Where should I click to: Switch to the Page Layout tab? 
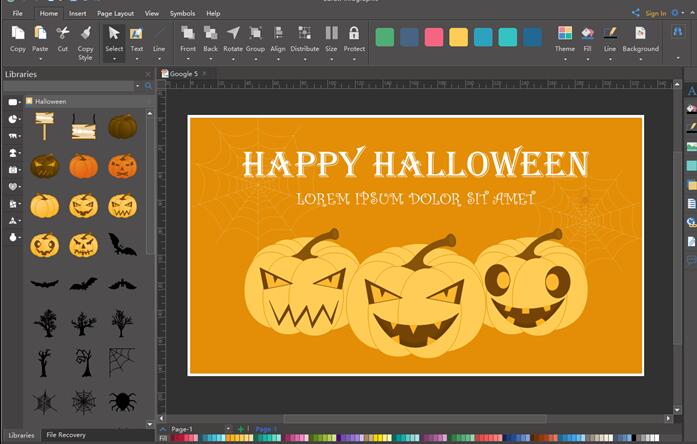[115, 13]
